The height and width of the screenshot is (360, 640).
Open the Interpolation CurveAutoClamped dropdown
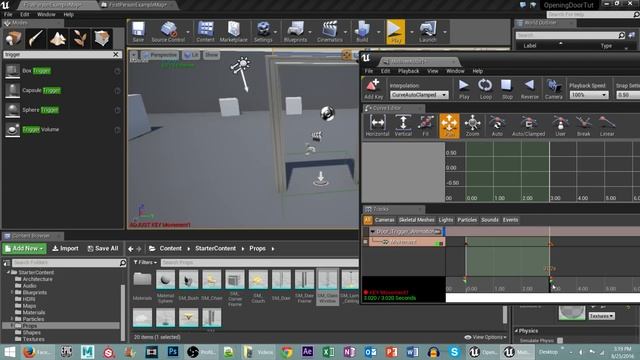point(419,95)
